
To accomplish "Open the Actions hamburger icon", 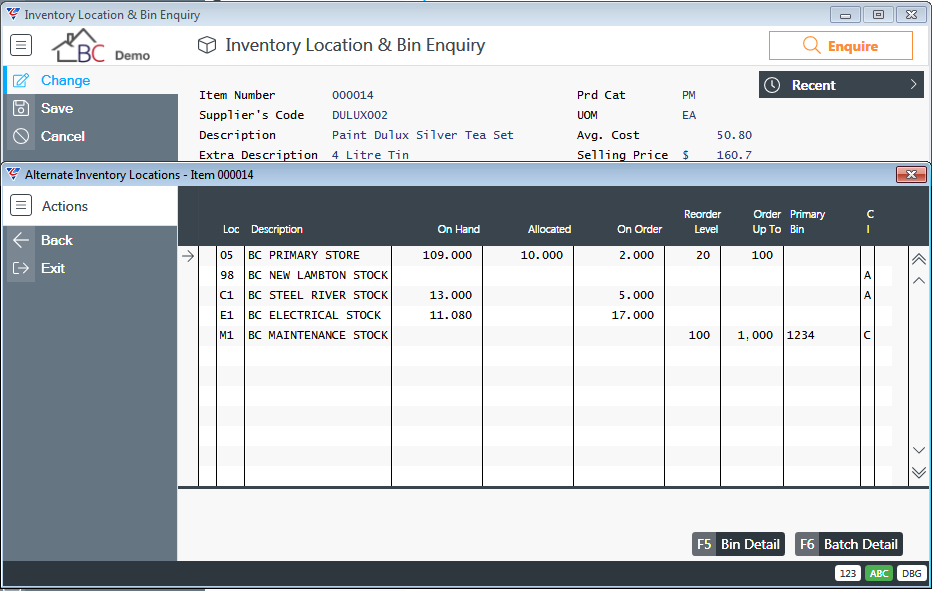I will tap(21, 206).
